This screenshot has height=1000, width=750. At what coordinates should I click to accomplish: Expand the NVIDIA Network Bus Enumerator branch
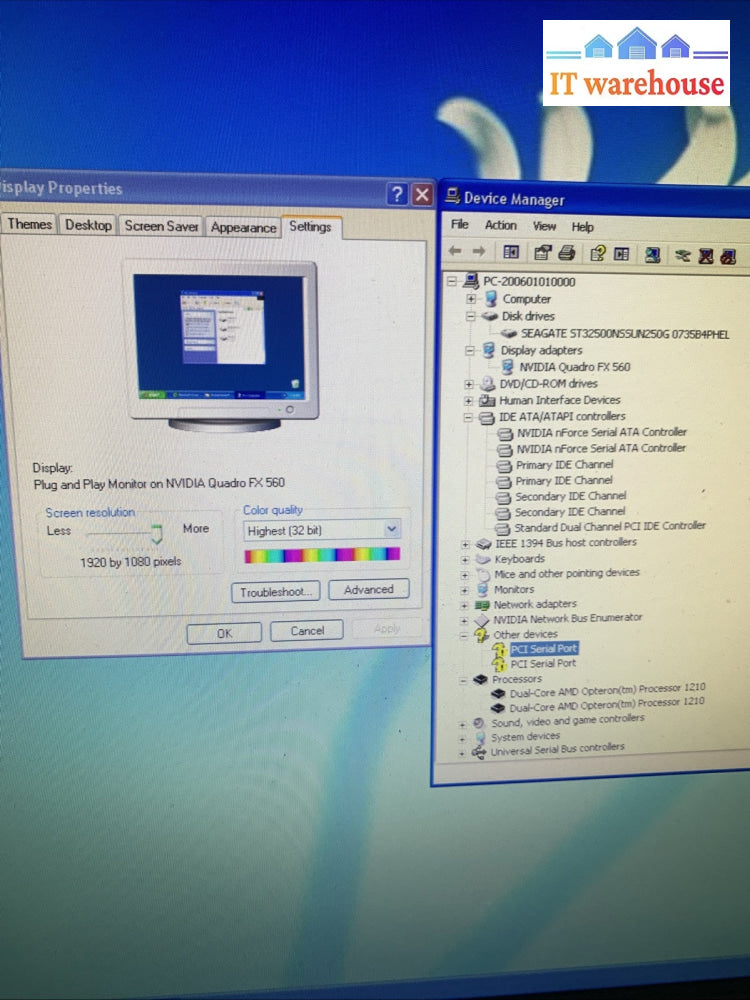click(464, 620)
